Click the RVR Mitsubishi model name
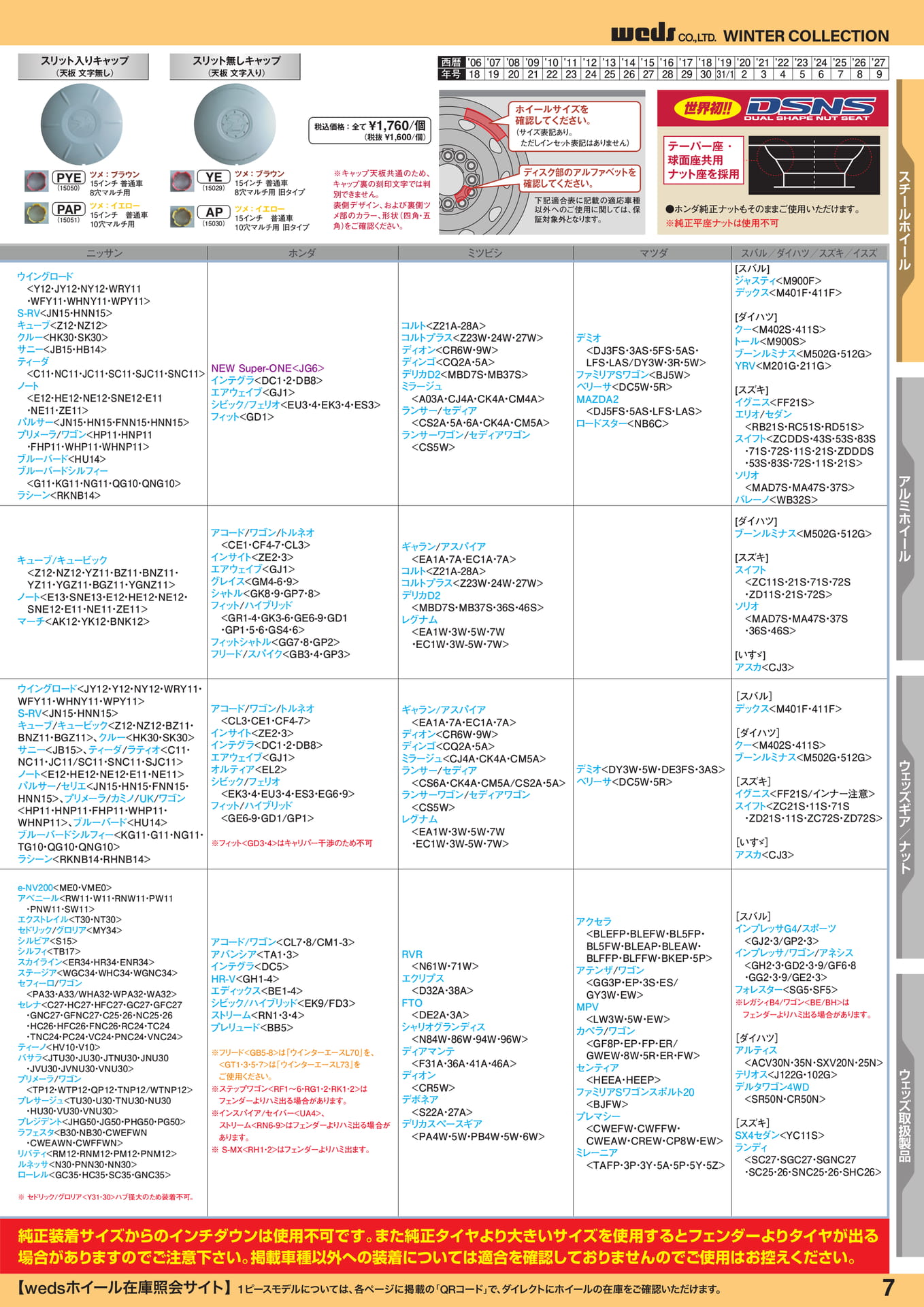Screen dimensions: 924x1307 coord(412,954)
